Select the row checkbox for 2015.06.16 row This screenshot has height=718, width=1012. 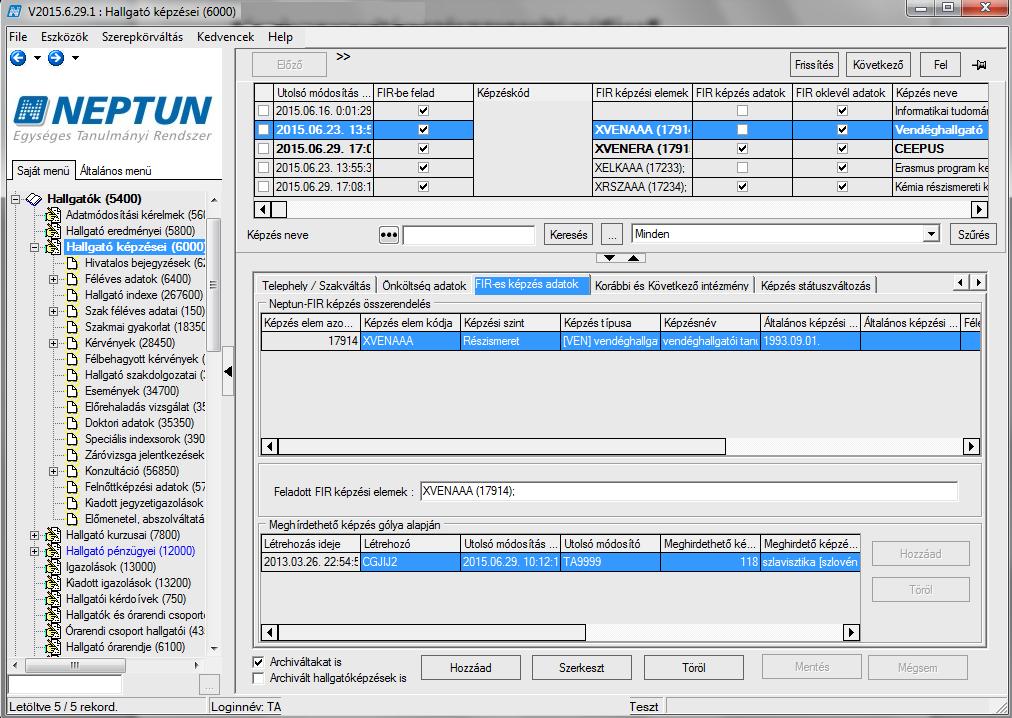point(263,111)
